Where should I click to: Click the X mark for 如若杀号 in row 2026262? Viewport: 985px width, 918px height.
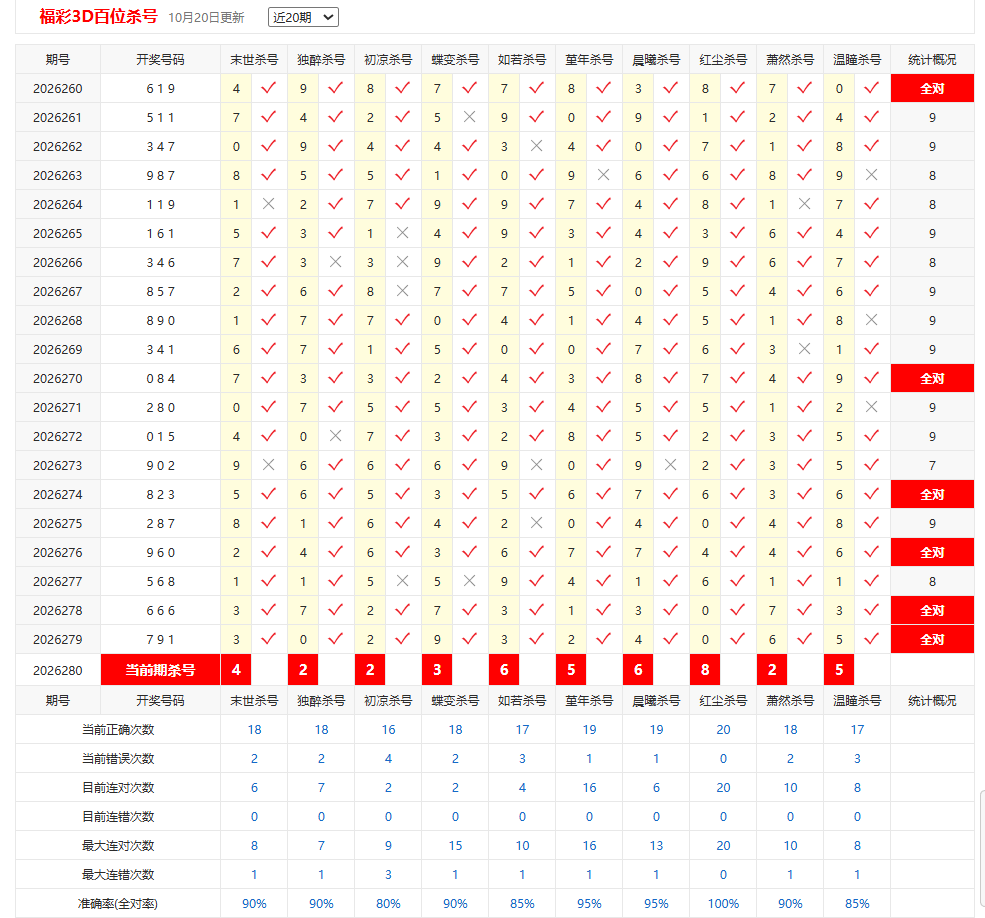[536, 146]
